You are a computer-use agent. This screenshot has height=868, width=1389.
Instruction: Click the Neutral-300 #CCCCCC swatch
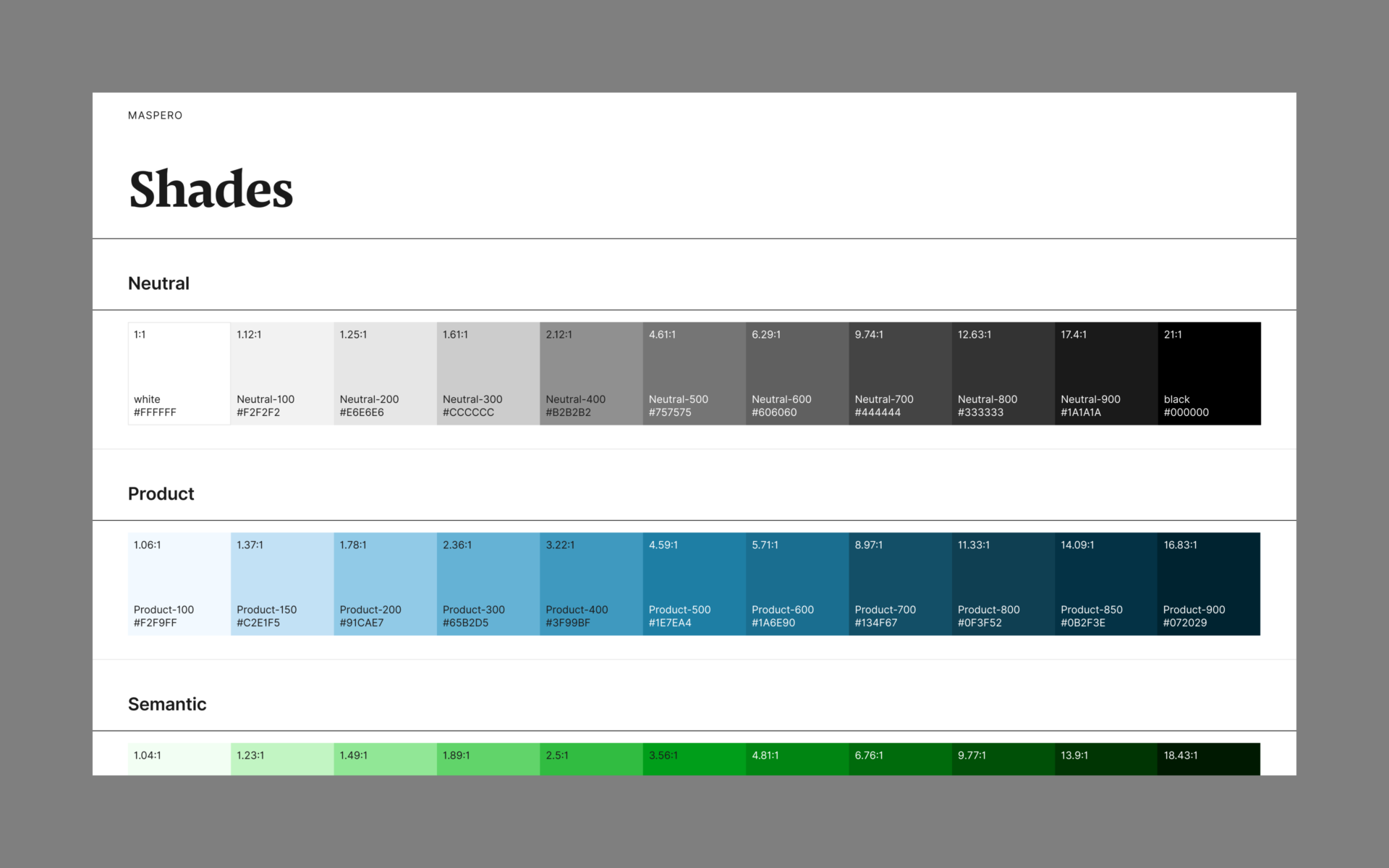click(x=488, y=373)
